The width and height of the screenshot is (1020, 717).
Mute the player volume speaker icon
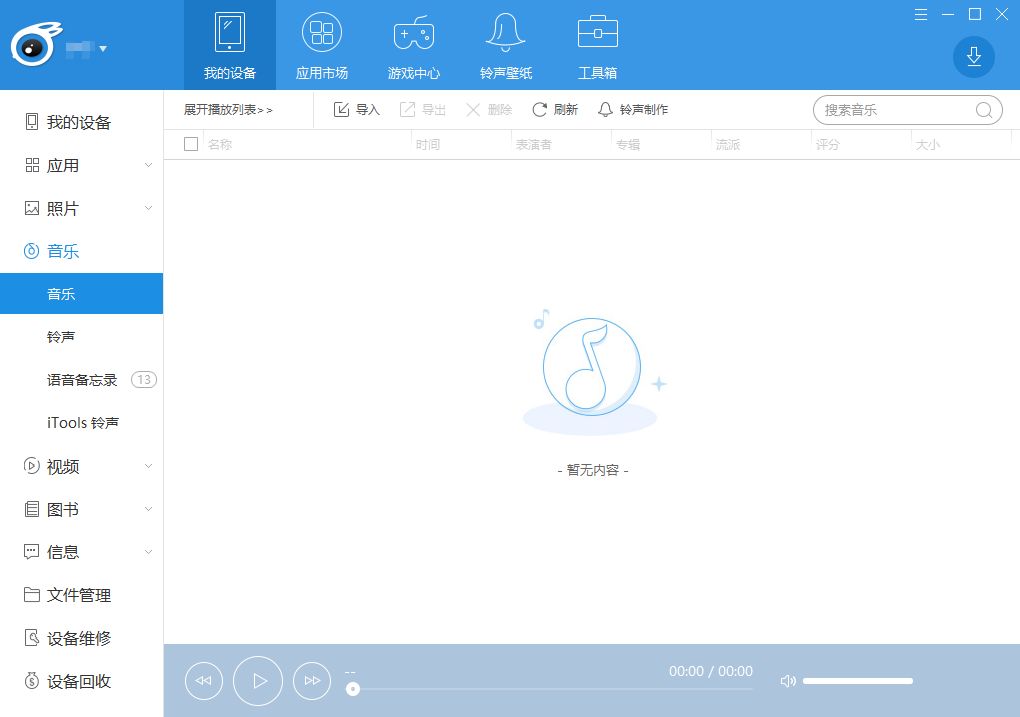click(788, 681)
